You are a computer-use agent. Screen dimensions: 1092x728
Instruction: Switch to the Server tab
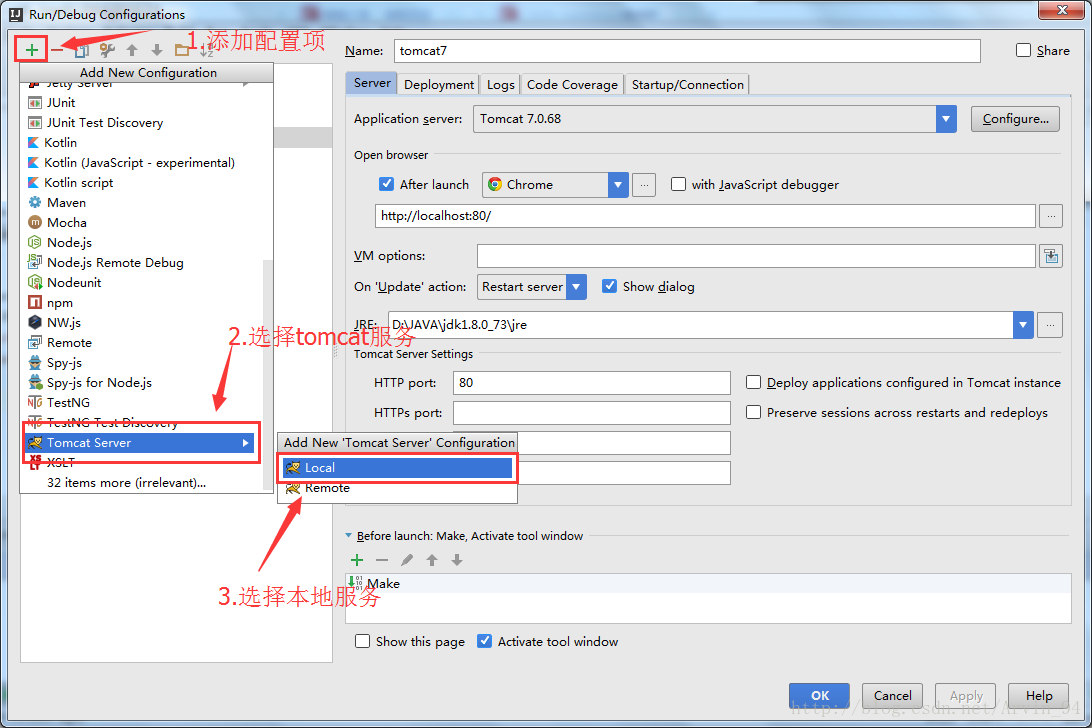coord(372,83)
